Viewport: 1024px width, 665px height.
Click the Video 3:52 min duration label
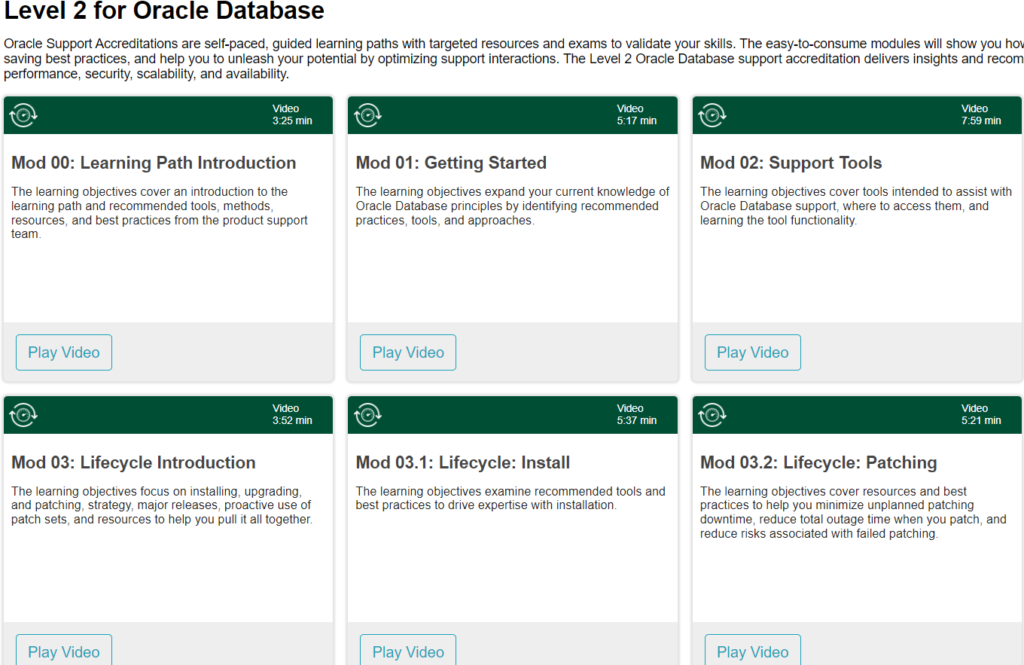292,414
